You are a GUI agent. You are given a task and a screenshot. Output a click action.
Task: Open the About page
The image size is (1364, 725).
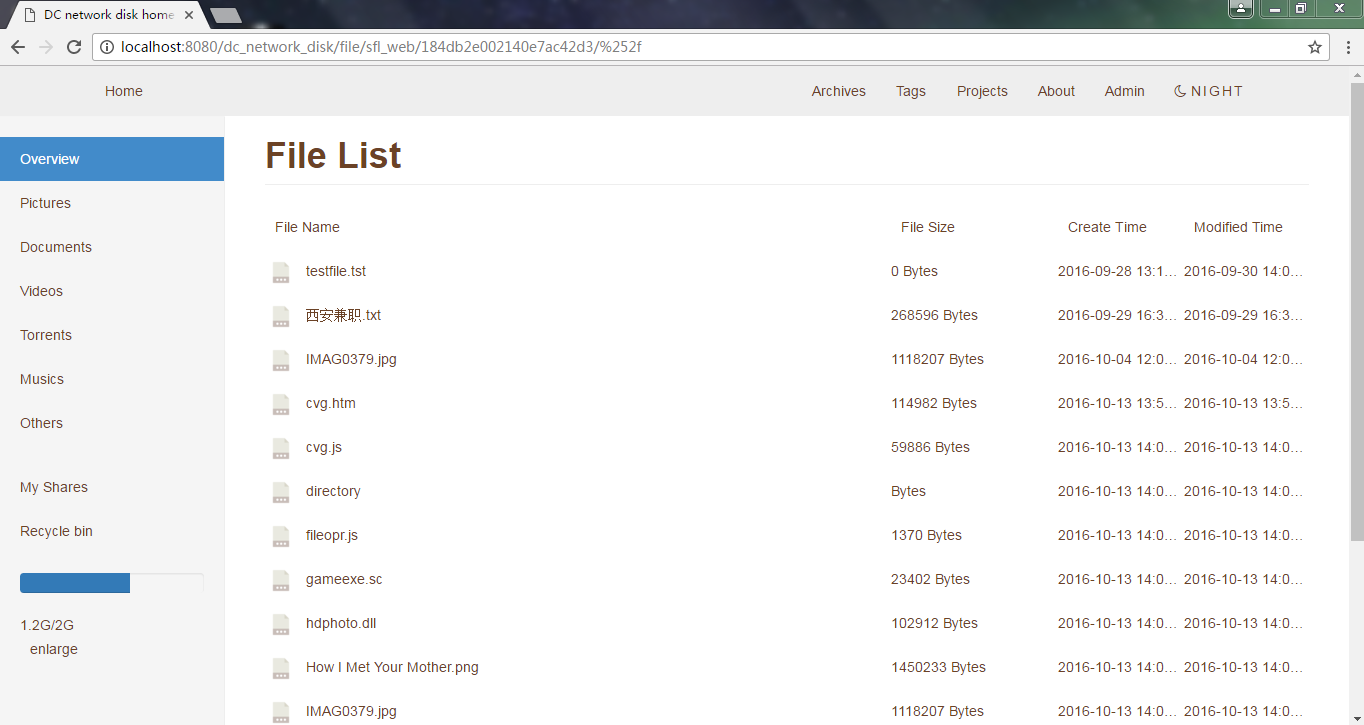1056,91
